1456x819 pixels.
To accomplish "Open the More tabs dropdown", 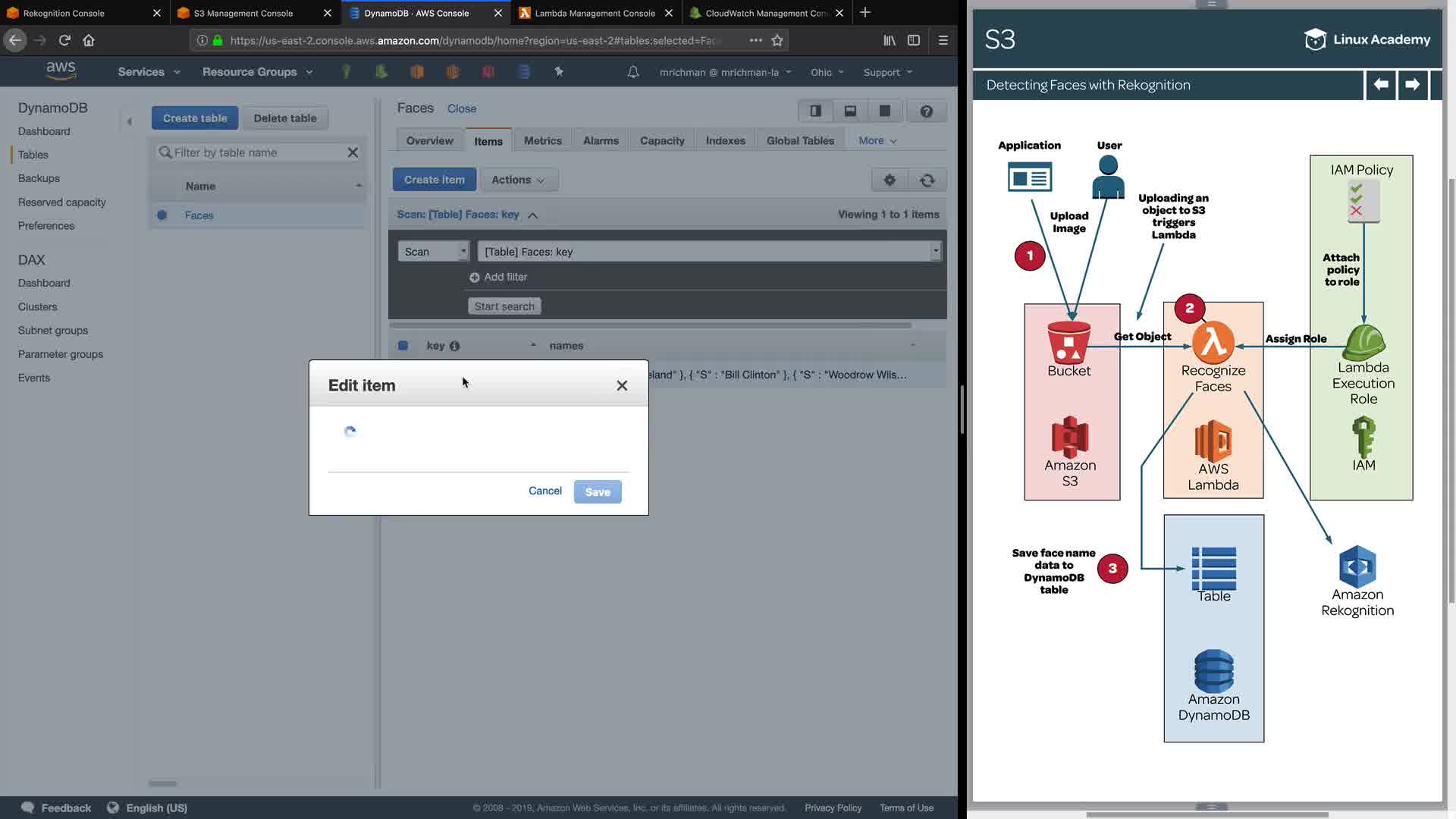I will [x=877, y=140].
